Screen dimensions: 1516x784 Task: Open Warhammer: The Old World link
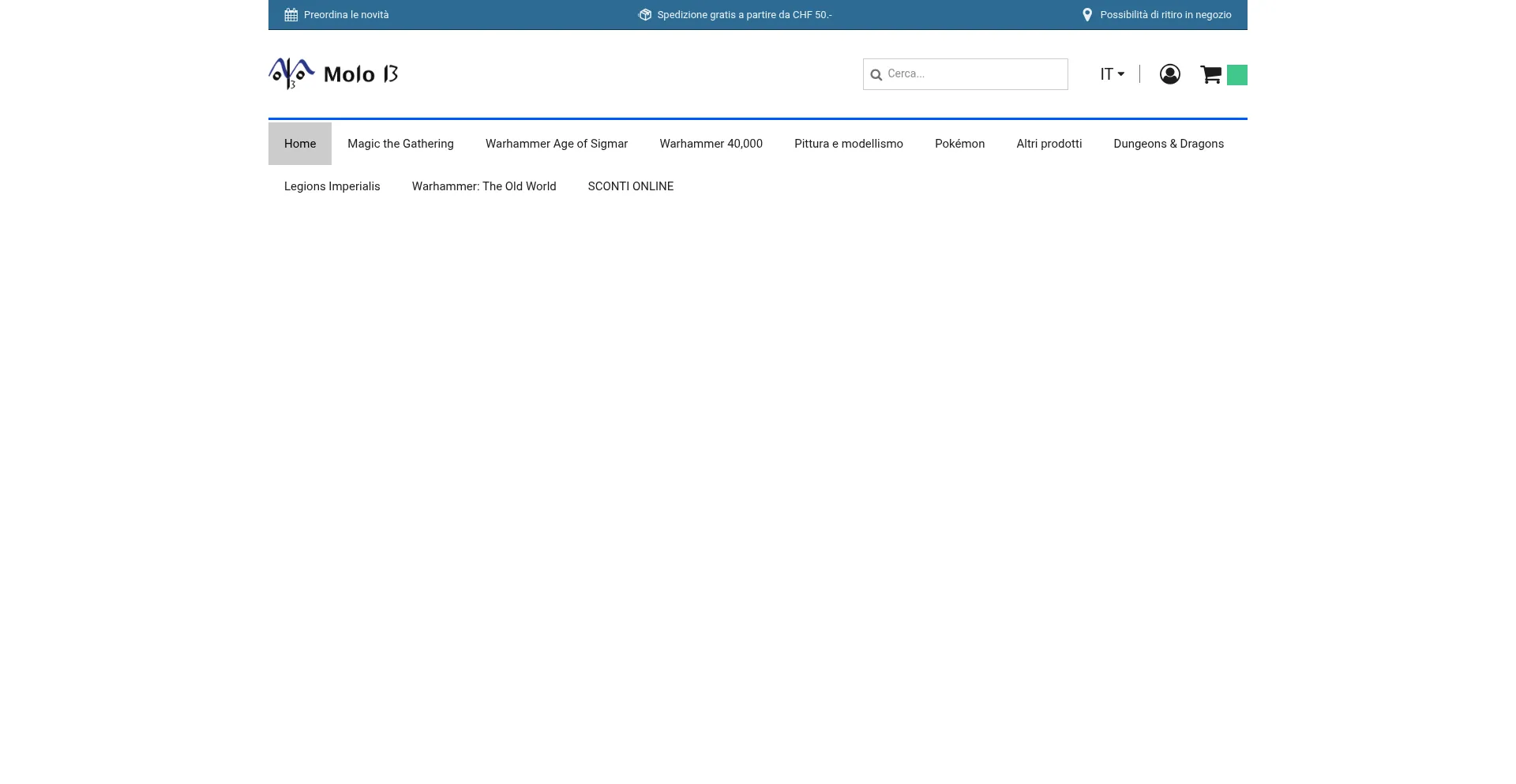click(x=484, y=186)
